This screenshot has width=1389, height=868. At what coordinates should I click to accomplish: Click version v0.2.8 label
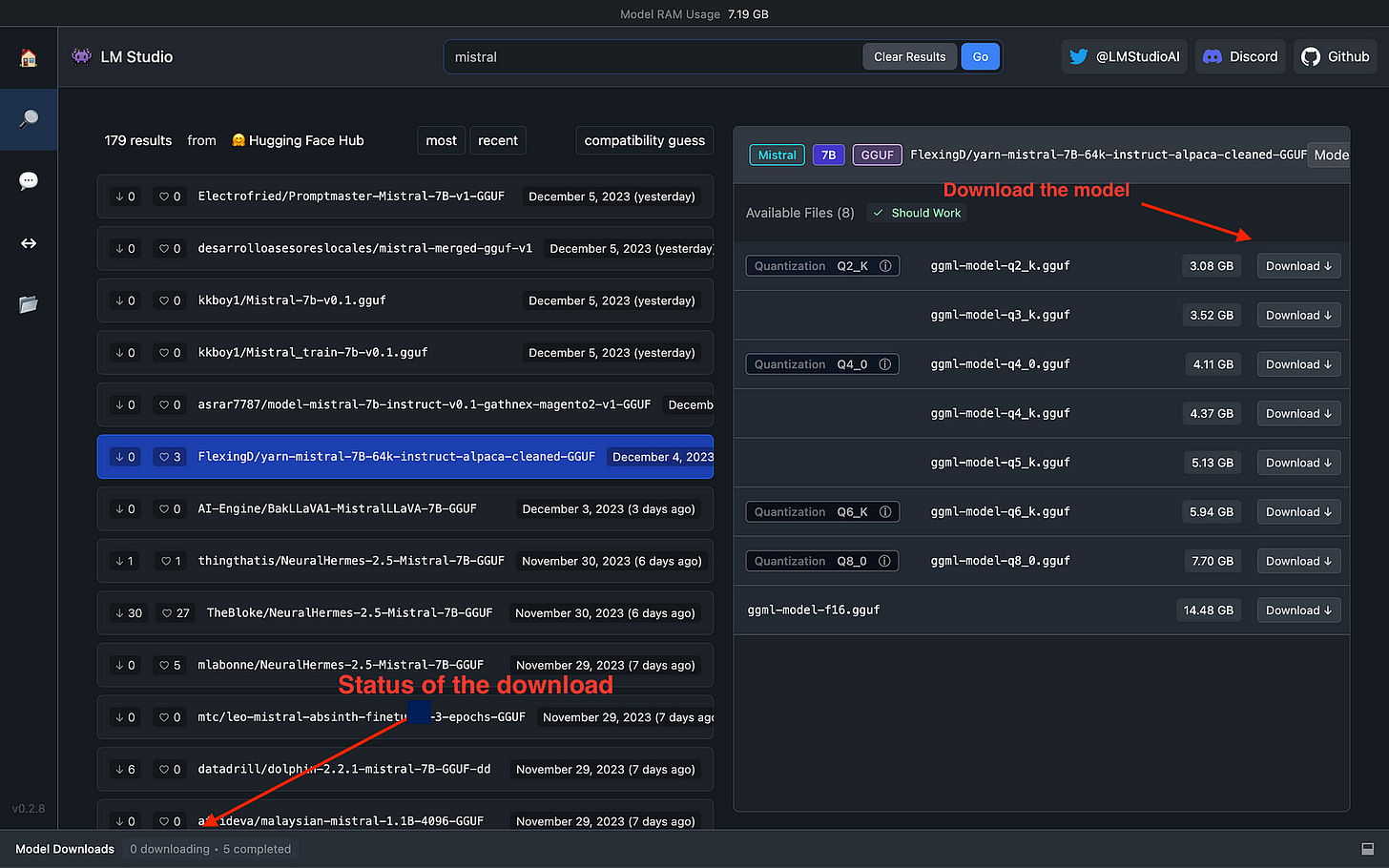29,809
